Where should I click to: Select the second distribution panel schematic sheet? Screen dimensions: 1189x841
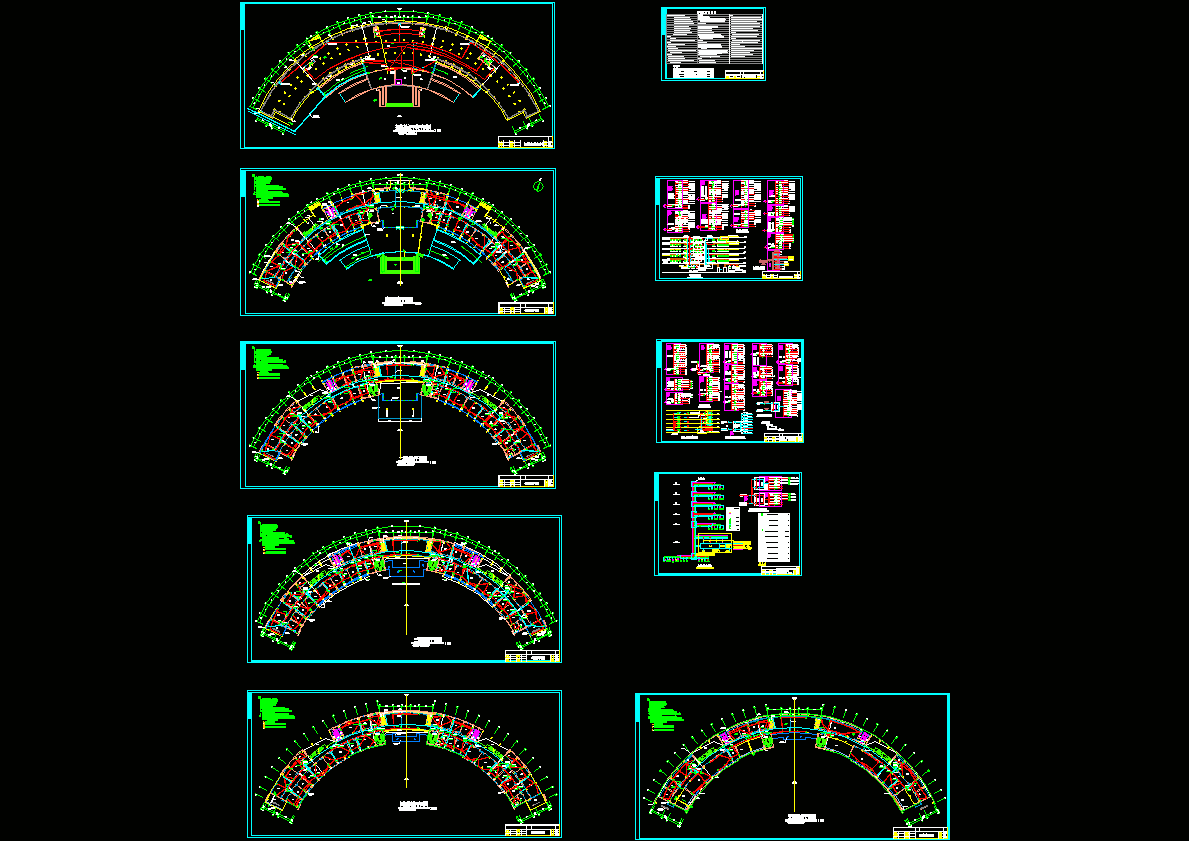[729, 391]
